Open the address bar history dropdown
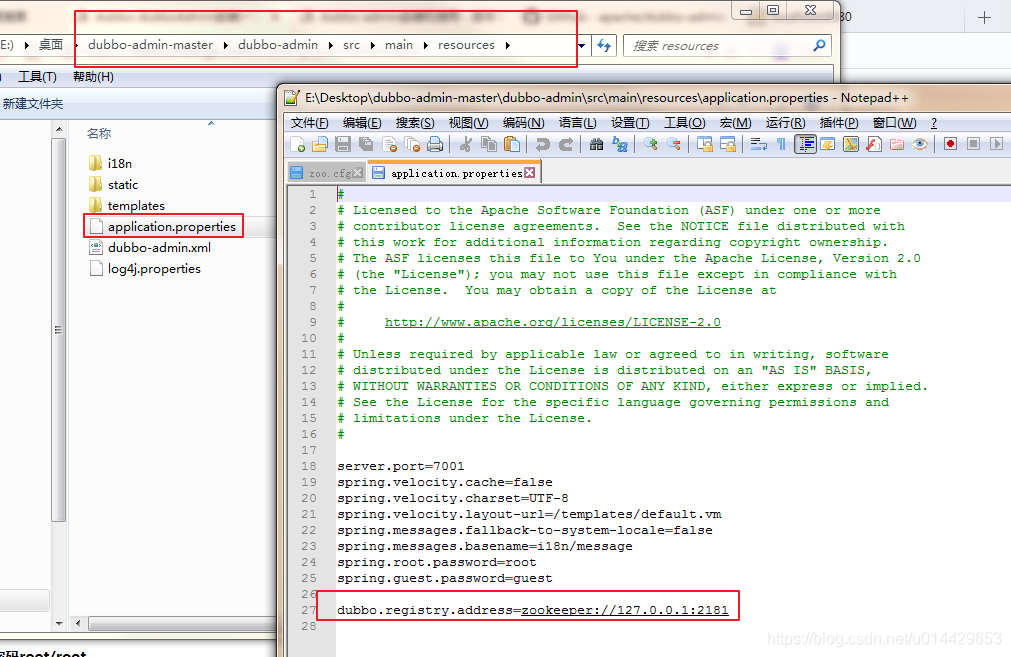 tap(582, 45)
